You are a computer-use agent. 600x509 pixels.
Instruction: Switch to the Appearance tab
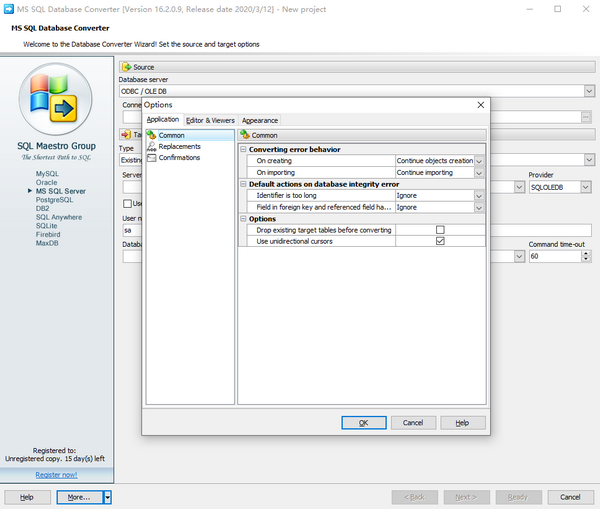(259, 120)
